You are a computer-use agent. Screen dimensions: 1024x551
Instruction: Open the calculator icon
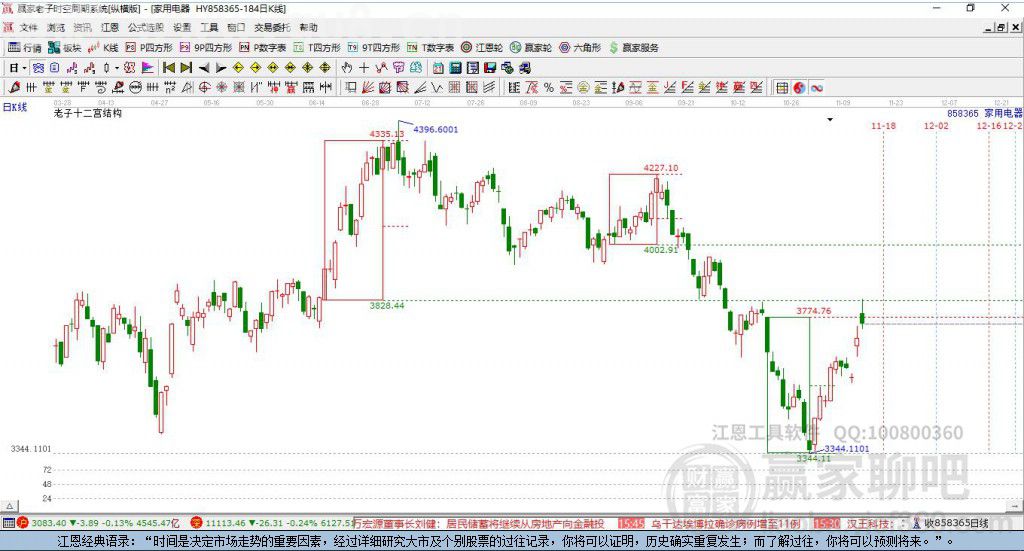tap(455, 68)
